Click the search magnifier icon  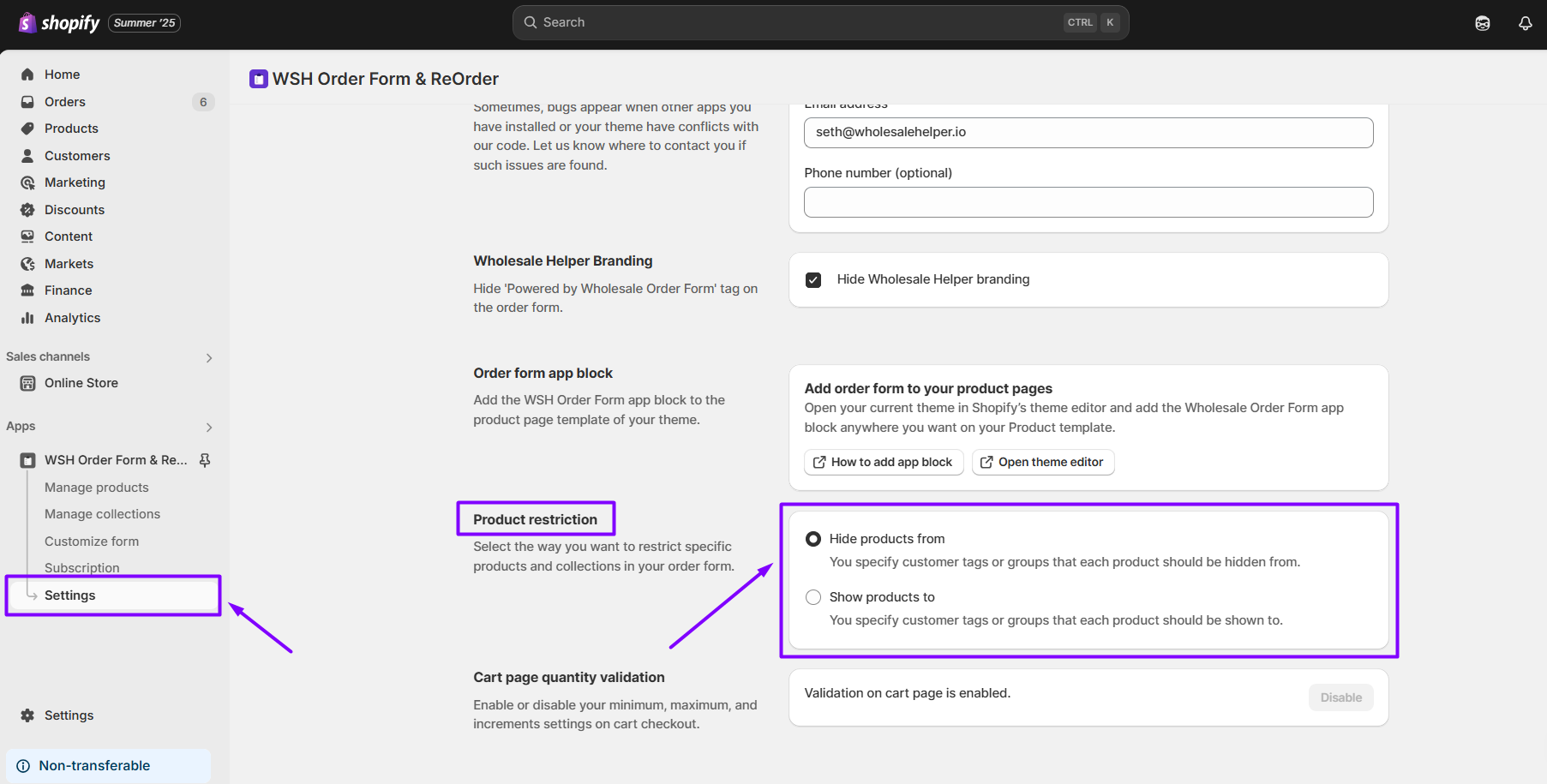[531, 22]
